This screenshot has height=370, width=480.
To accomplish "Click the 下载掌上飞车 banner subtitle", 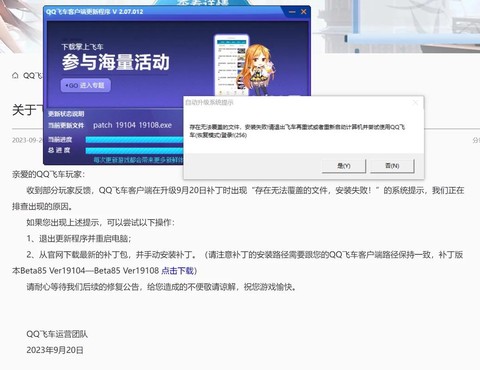I will click(x=82, y=47).
